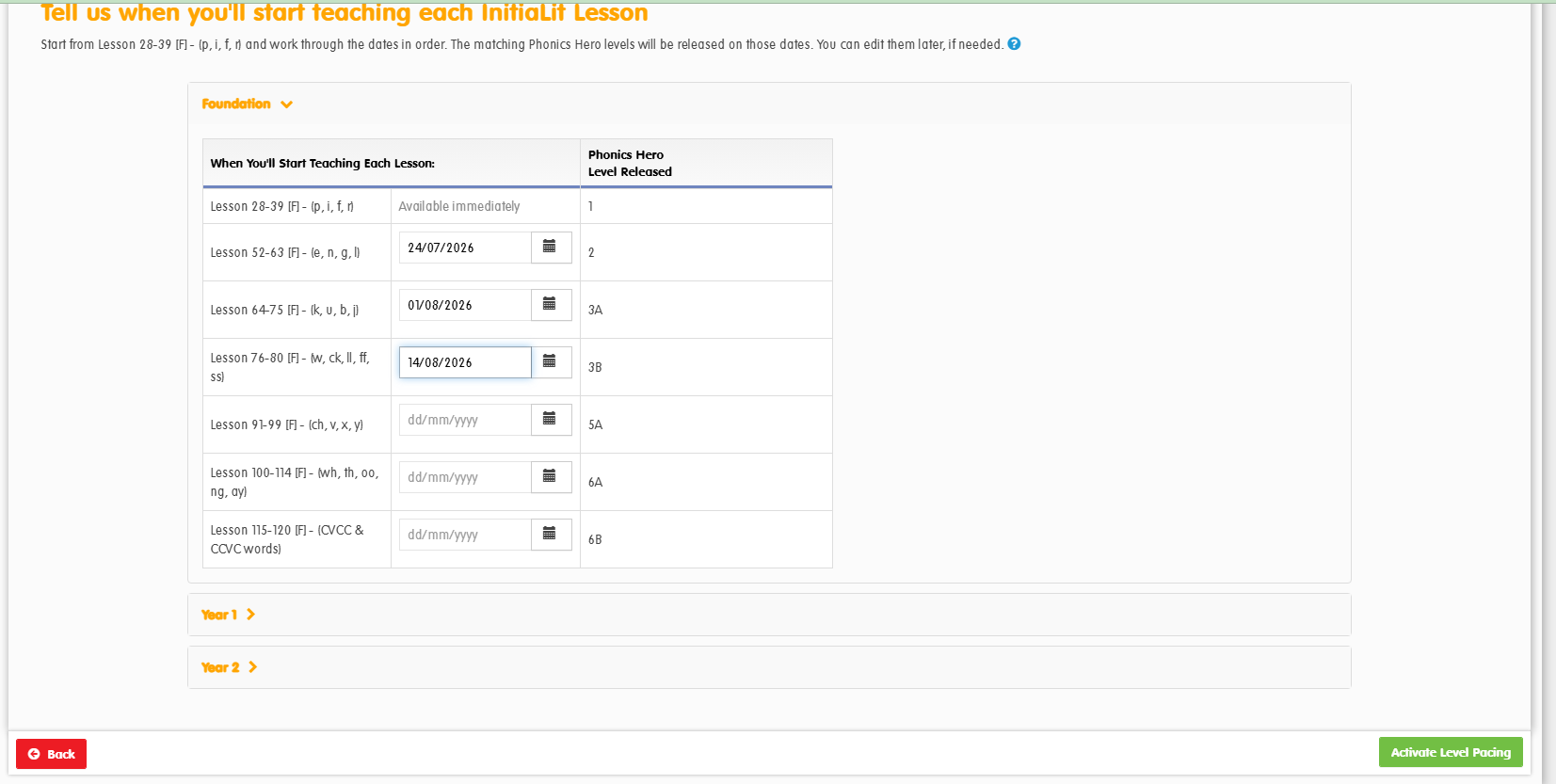Open calendar picker for Lesson 76-80
Image resolution: width=1556 pixels, height=784 pixels.
[x=551, y=362]
